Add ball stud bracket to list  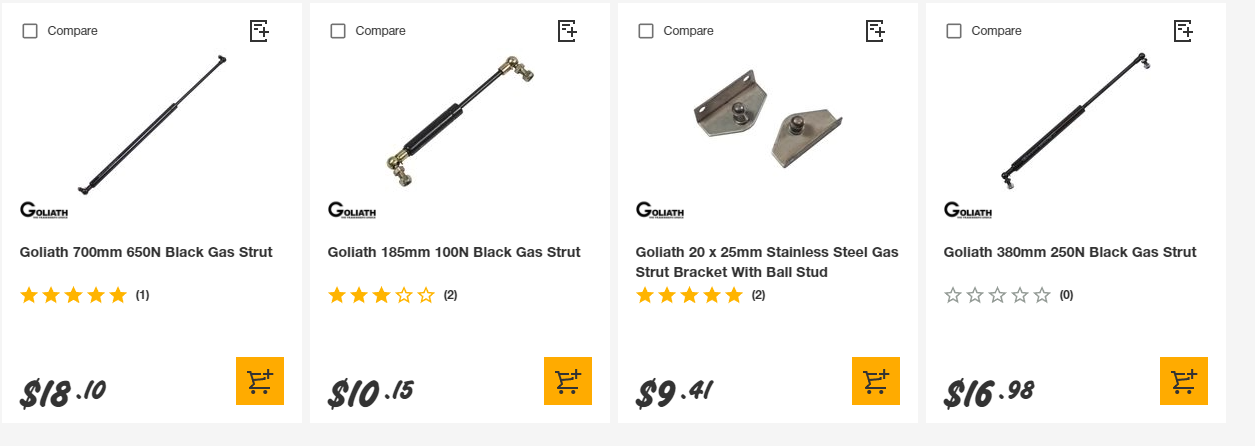pos(875,31)
